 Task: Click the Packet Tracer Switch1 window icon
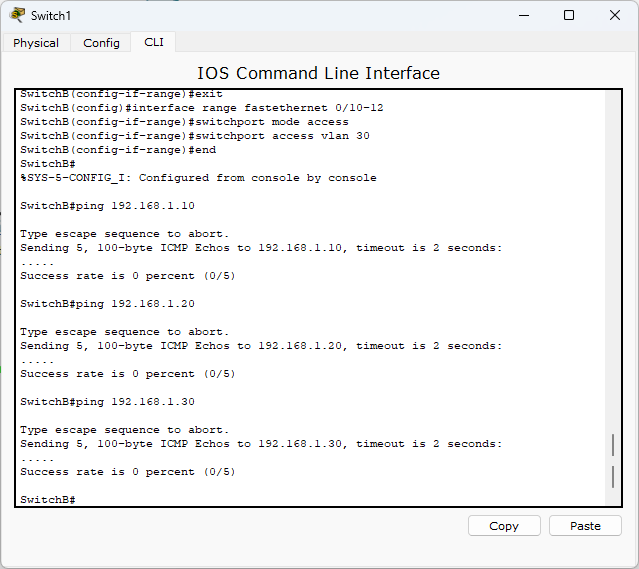coord(17,15)
